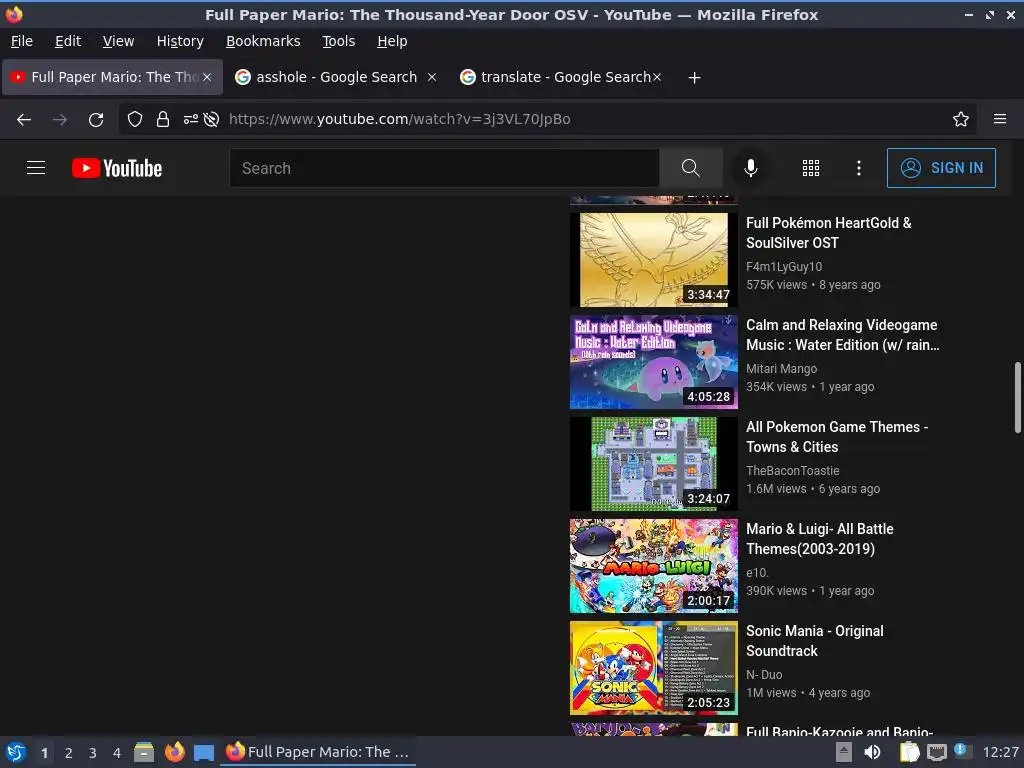Click the removable media eject tray icon

(844, 752)
